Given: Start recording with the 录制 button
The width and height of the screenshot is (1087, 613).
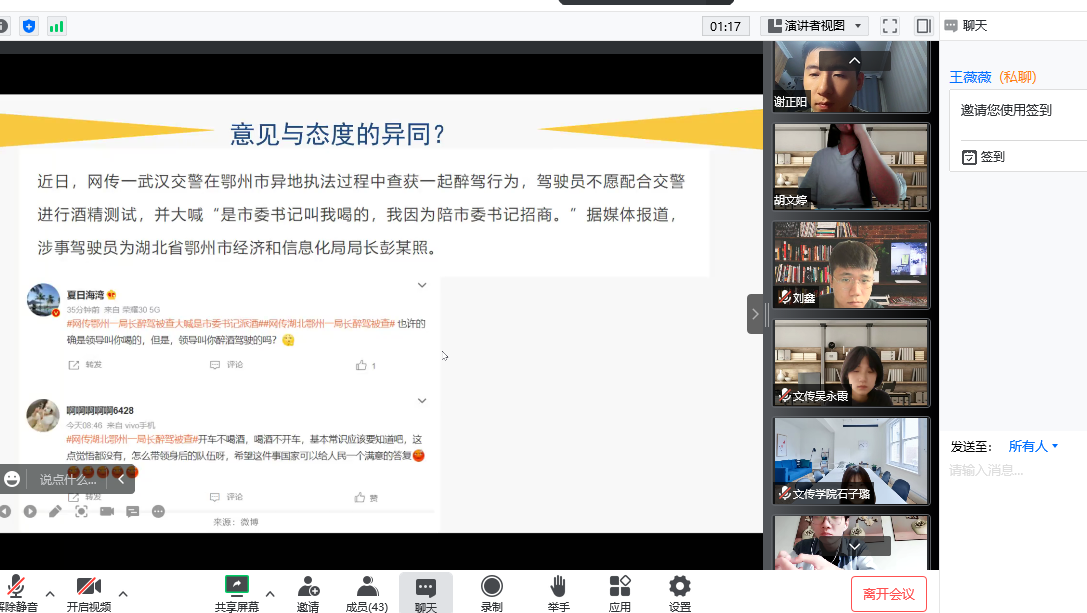Looking at the screenshot, I should (x=491, y=592).
